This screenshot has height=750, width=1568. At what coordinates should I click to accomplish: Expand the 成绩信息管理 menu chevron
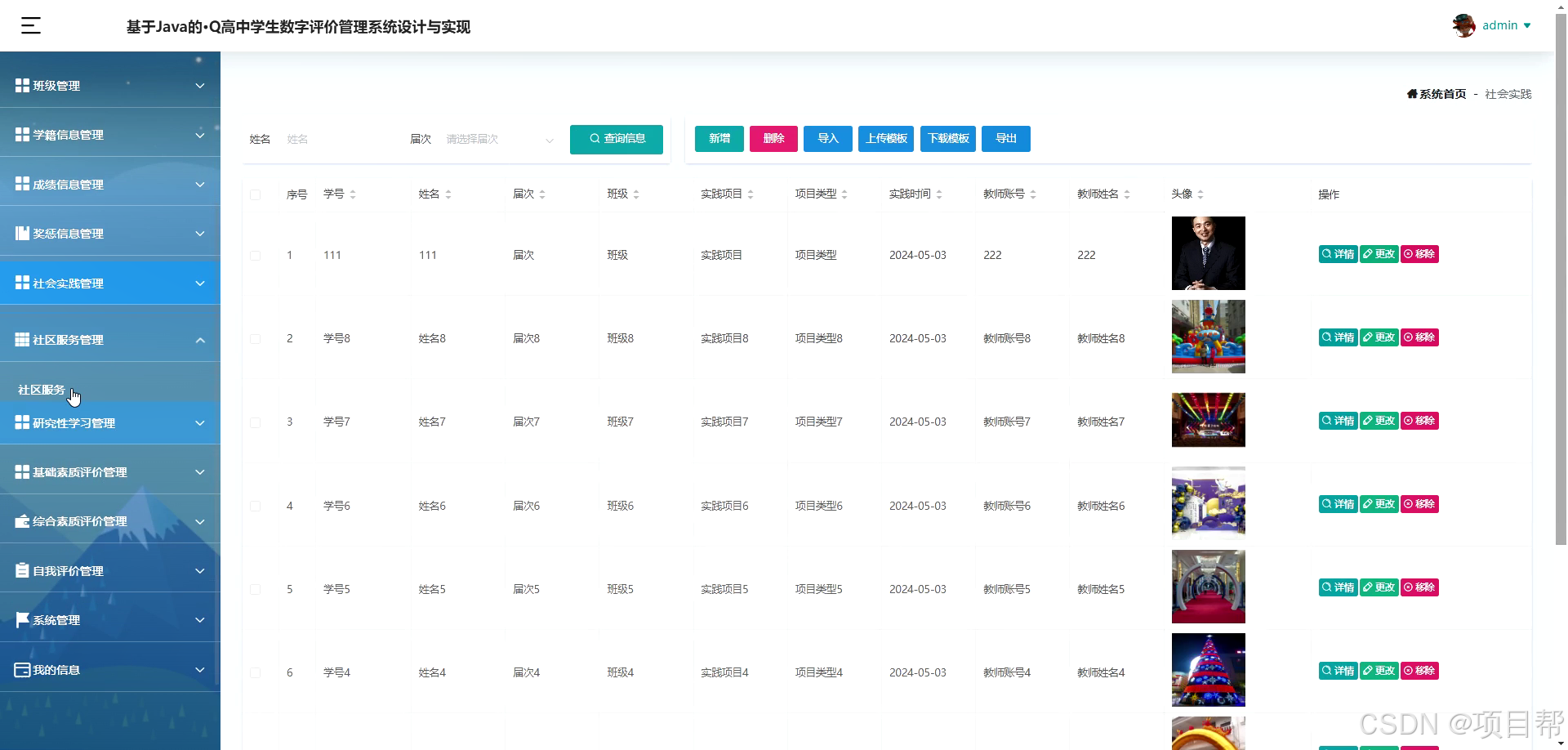pyautogui.click(x=200, y=185)
